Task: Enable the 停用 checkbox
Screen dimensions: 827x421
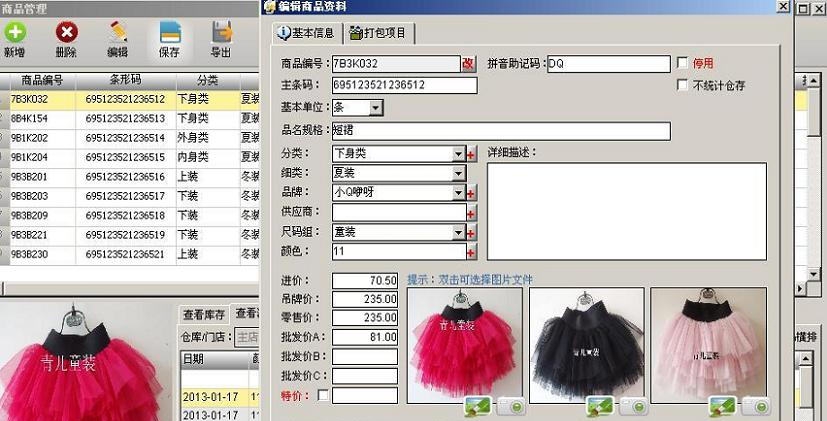Action: tap(682, 63)
